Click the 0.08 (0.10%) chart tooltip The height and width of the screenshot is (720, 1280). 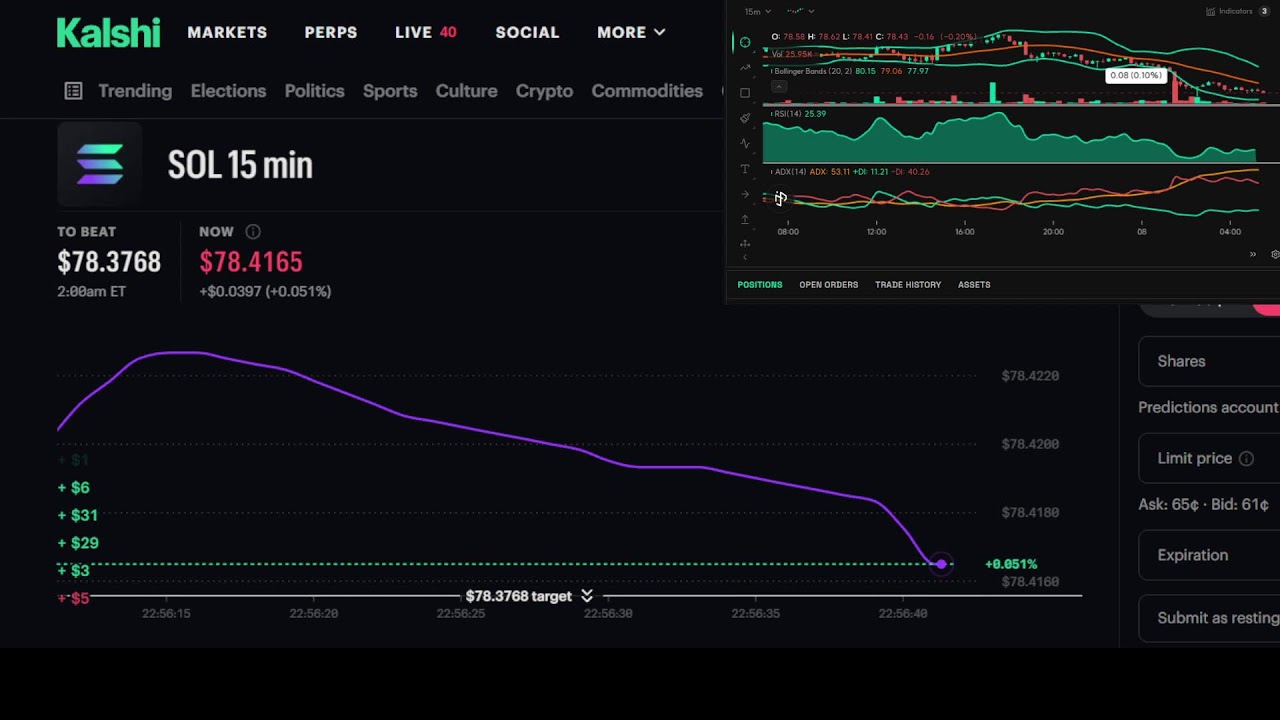click(1136, 75)
